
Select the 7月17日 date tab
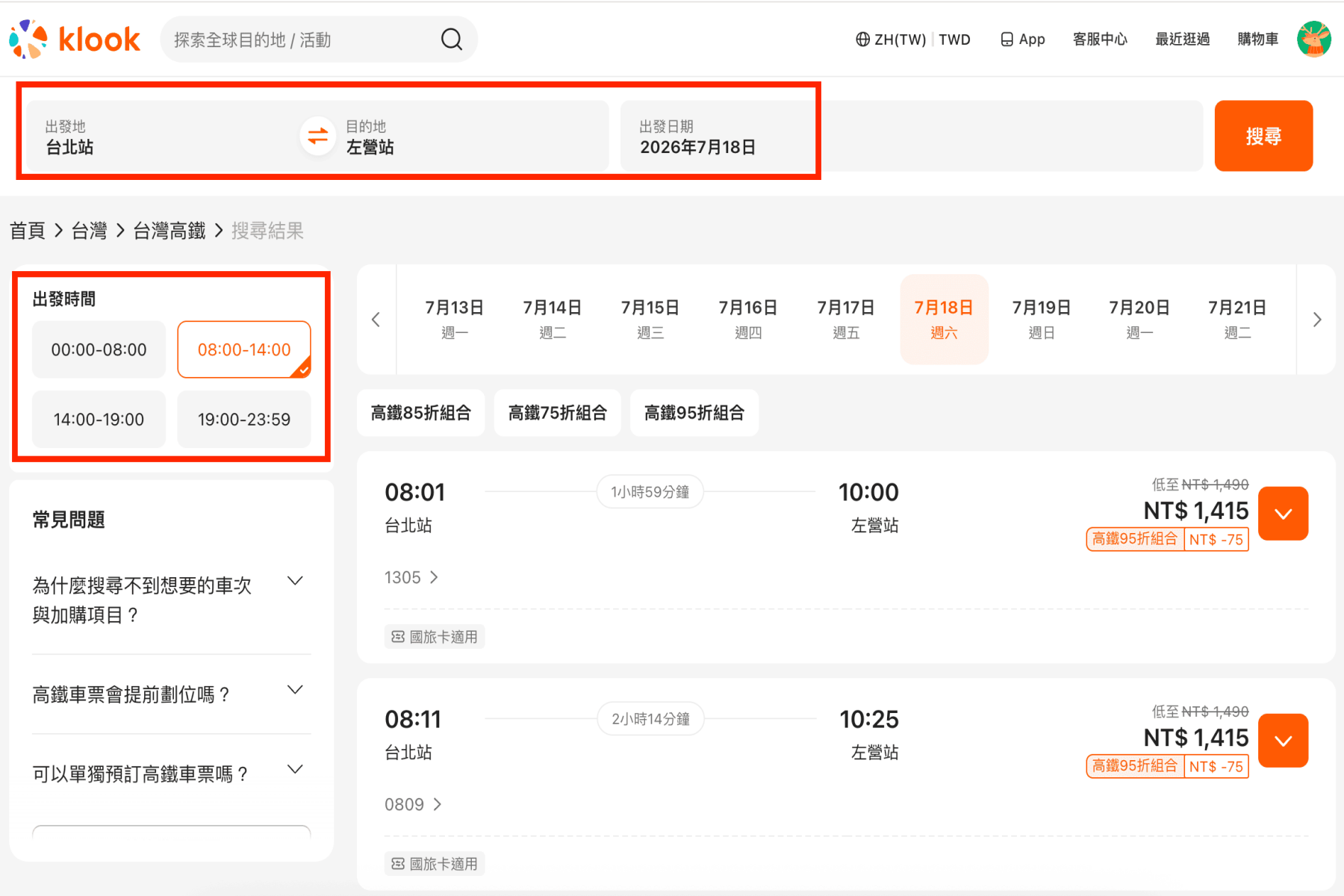click(x=846, y=320)
